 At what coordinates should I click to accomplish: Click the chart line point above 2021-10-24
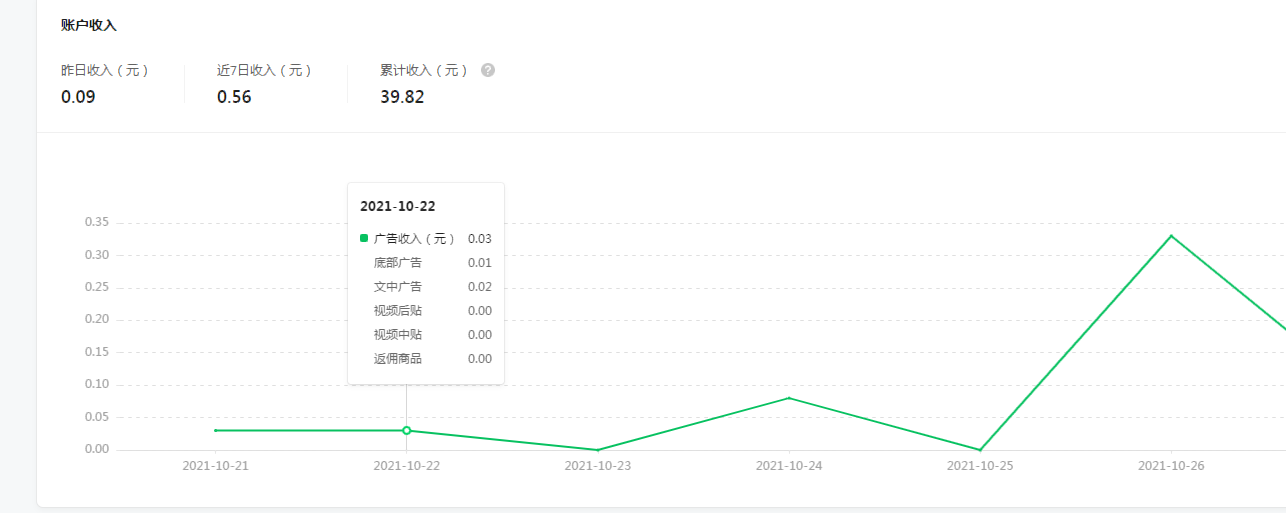click(x=789, y=398)
